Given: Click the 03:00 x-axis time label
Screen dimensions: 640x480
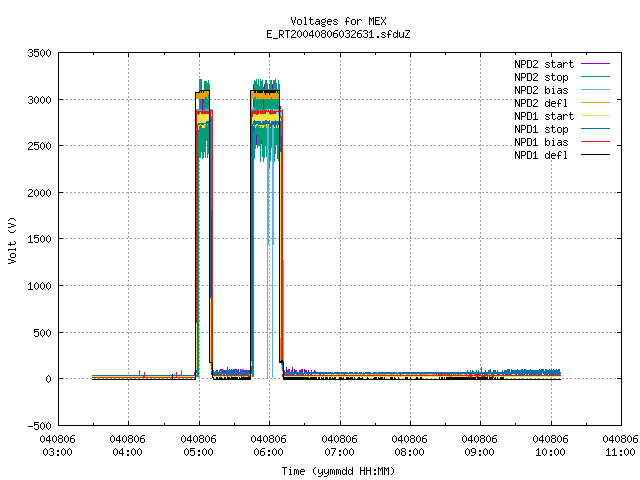Looking at the screenshot, I should (58, 452).
